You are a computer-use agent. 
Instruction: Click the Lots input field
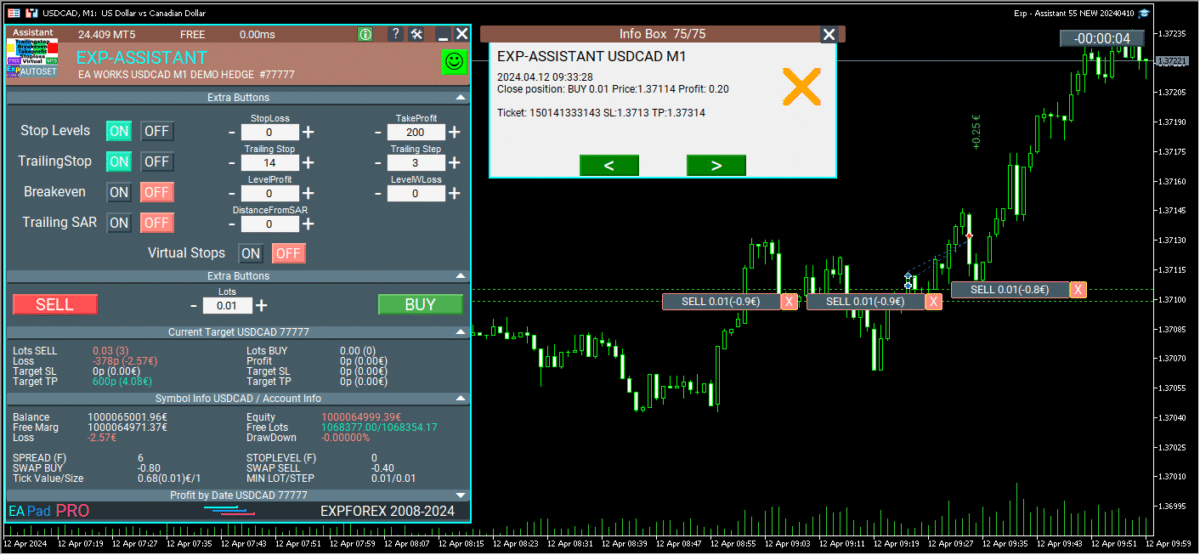pyautogui.click(x=227, y=306)
